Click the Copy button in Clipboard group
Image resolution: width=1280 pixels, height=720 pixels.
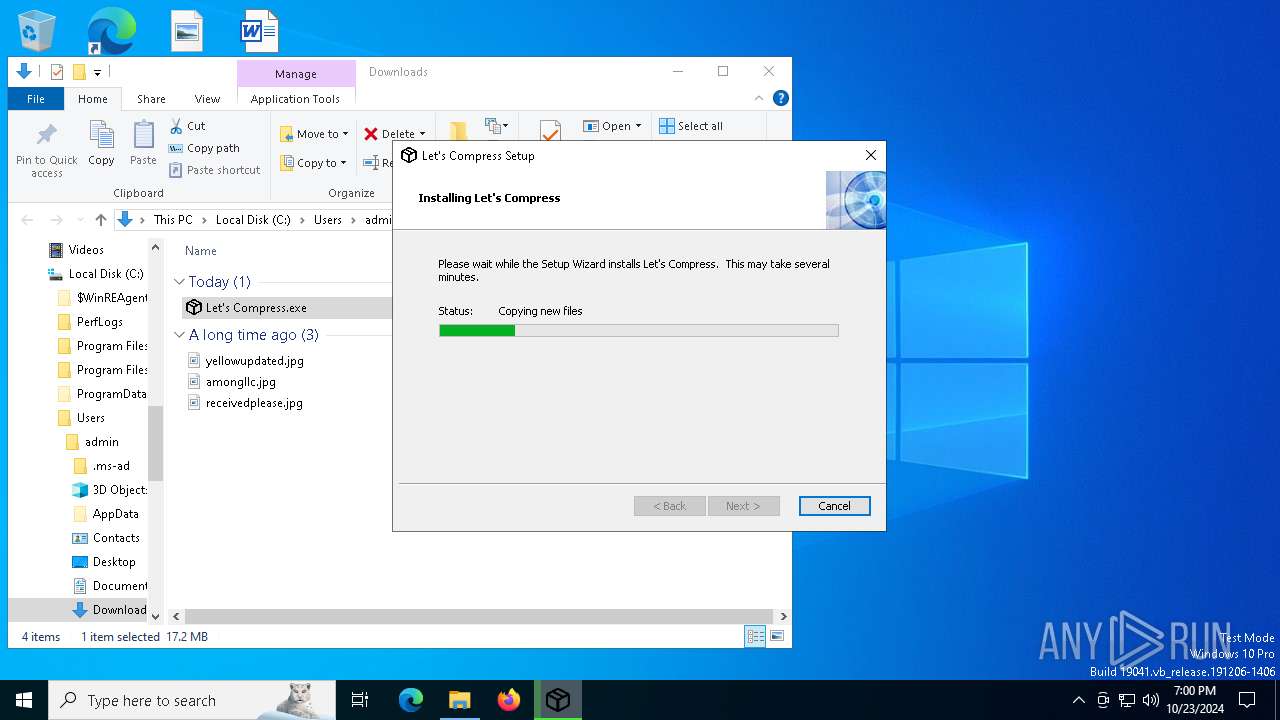point(101,143)
